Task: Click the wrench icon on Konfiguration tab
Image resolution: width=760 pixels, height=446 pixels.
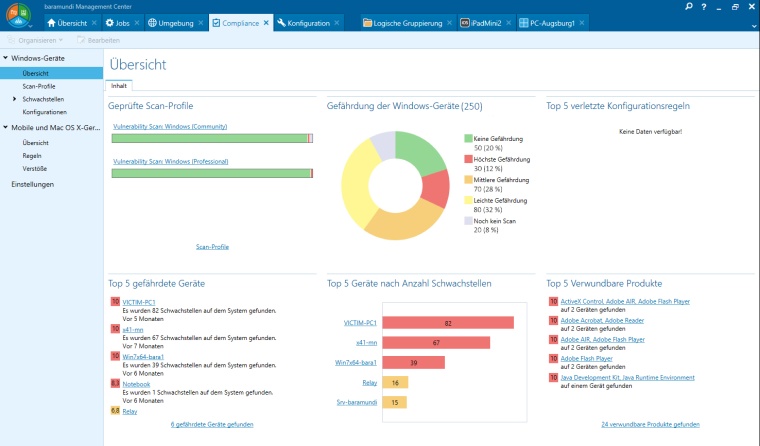Action: pos(281,23)
